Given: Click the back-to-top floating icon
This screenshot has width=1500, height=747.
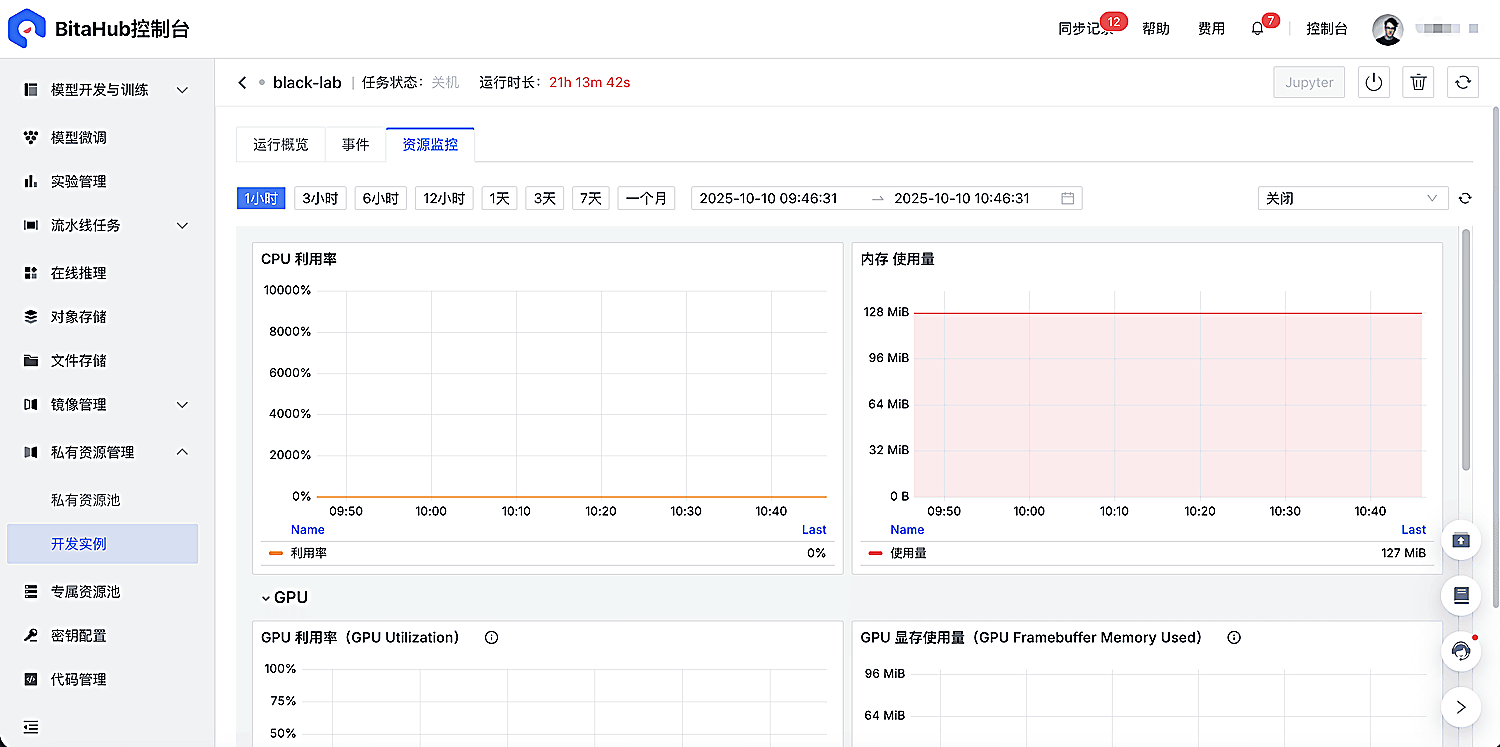Looking at the screenshot, I should 1461,540.
